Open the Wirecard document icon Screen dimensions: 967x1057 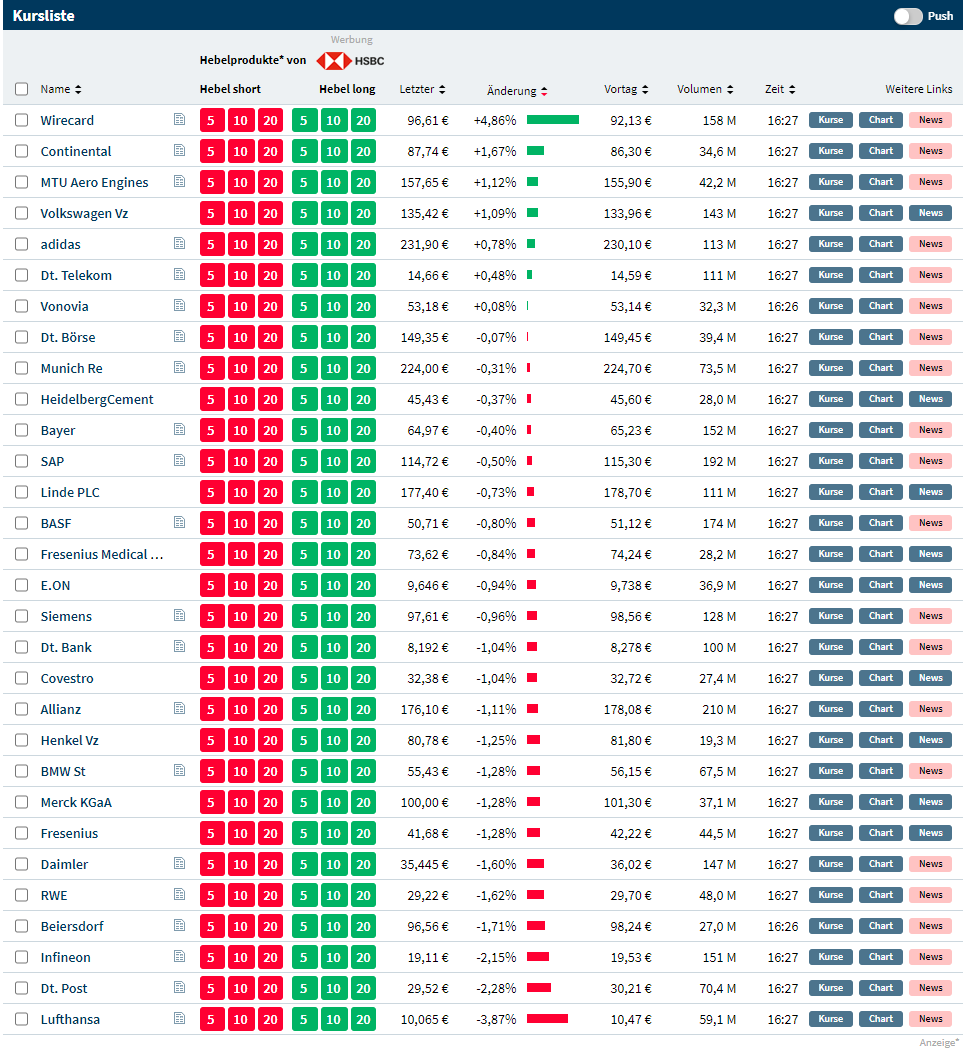(179, 119)
